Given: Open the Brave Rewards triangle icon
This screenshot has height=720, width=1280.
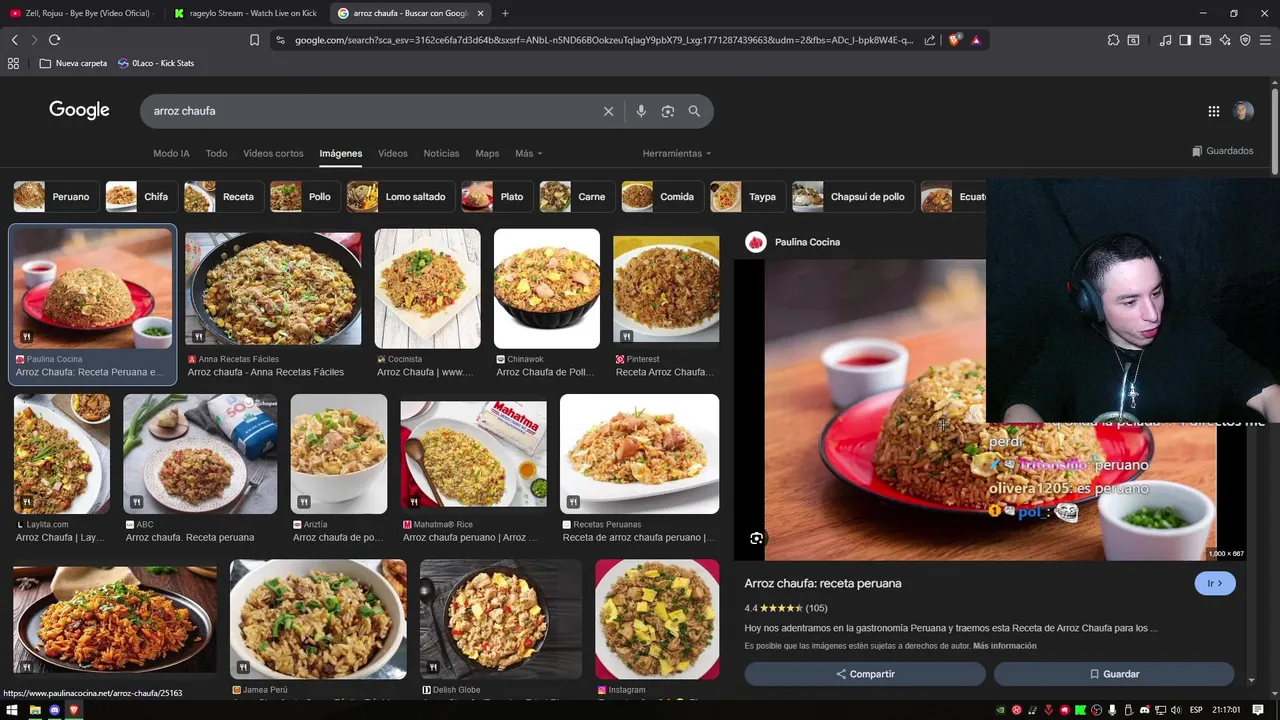Looking at the screenshot, I should pyautogui.click(x=976, y=40).
